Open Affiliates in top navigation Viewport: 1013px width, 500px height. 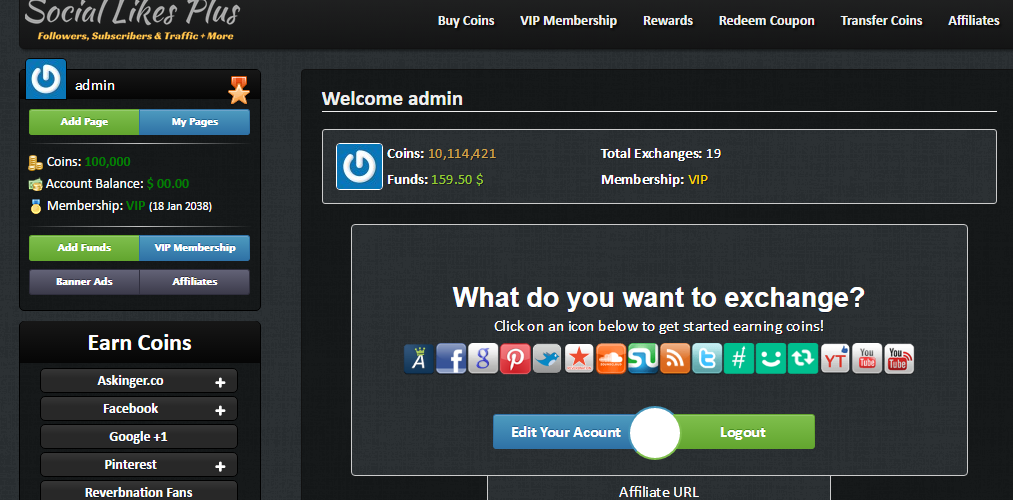click(x=974, y=21)
